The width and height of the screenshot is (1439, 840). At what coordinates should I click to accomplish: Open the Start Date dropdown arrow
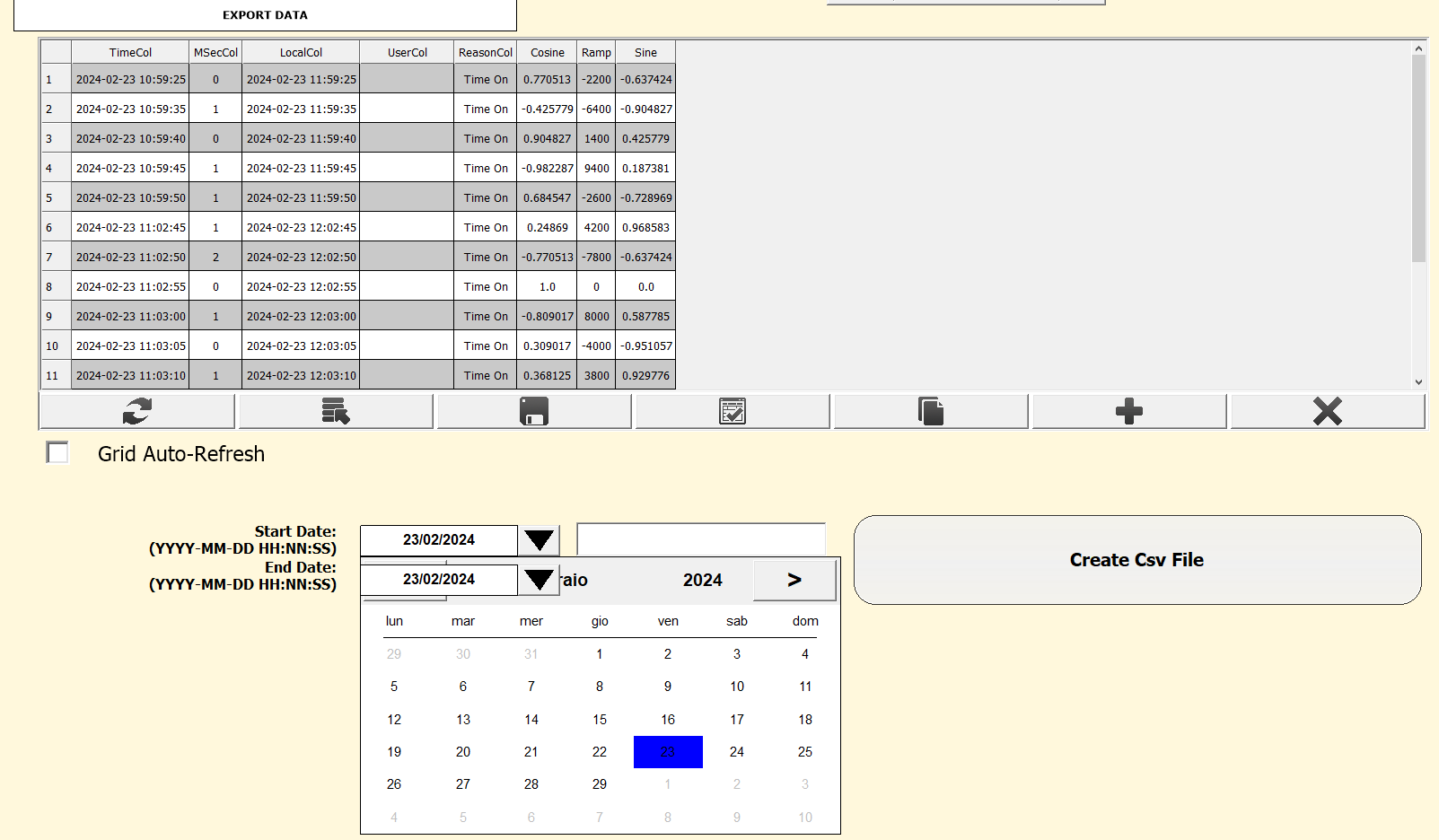(539, 540)
